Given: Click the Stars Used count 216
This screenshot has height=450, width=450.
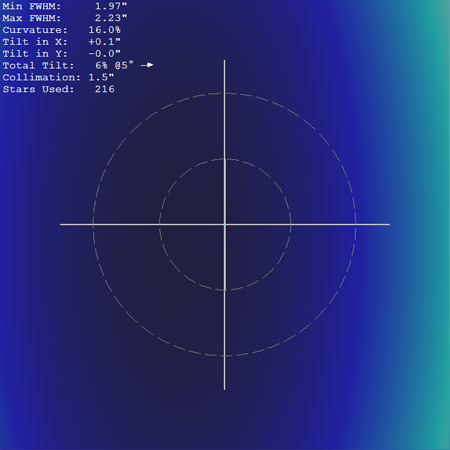Looking at the screenshot, I should (104, 89).
